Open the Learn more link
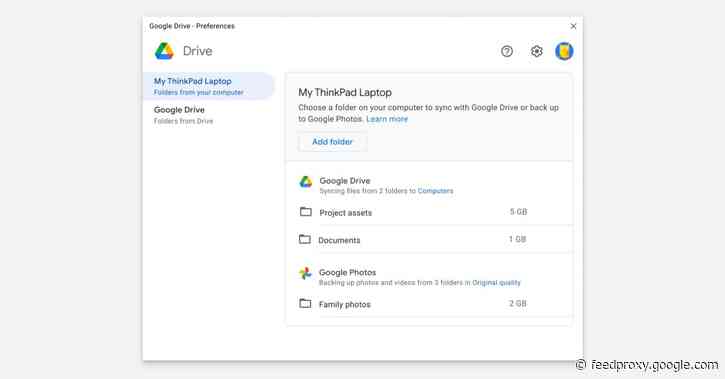 point(387,119)
